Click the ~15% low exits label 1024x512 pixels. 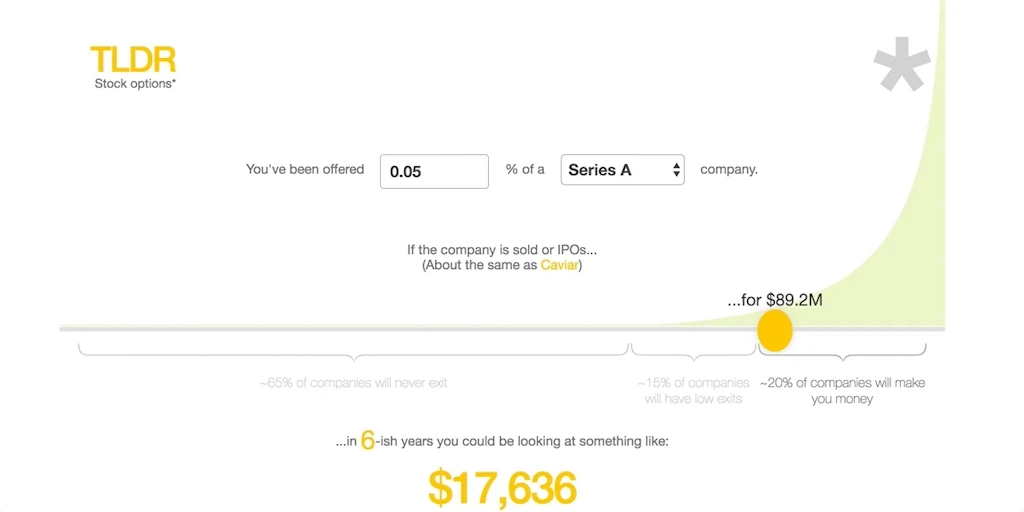pos(694,391)
